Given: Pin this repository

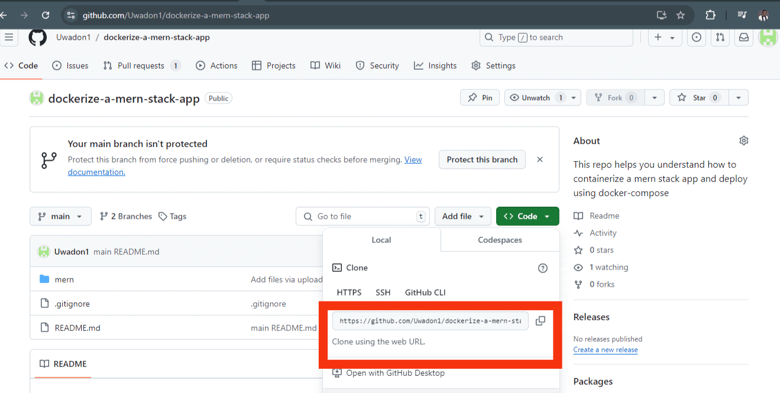Looking at the screenshot, I should pos(480,98).
